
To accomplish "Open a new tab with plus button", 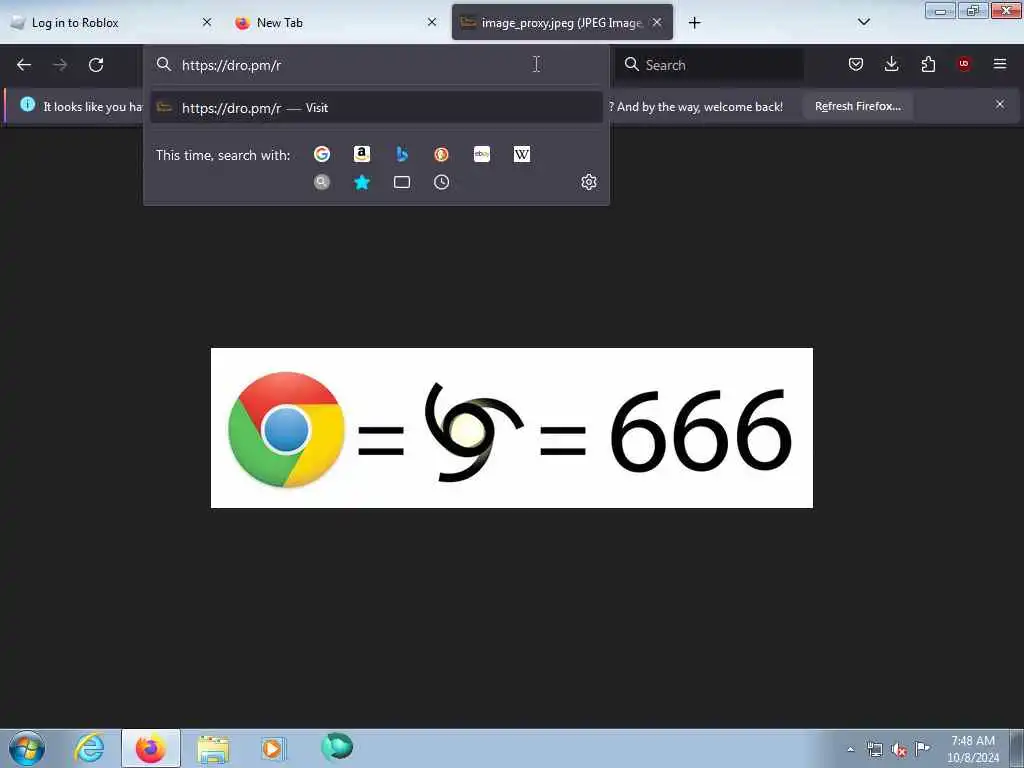I will (x=695, y=23).
